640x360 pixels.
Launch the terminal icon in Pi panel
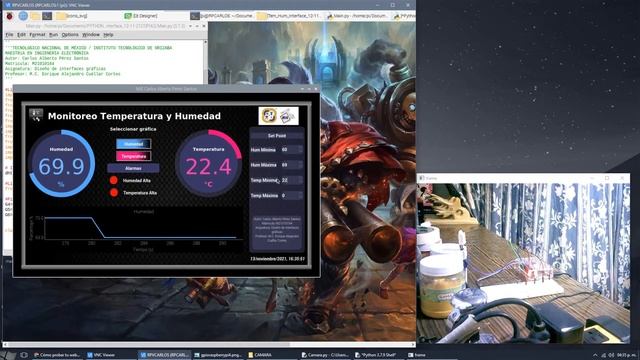coord(47,16)
